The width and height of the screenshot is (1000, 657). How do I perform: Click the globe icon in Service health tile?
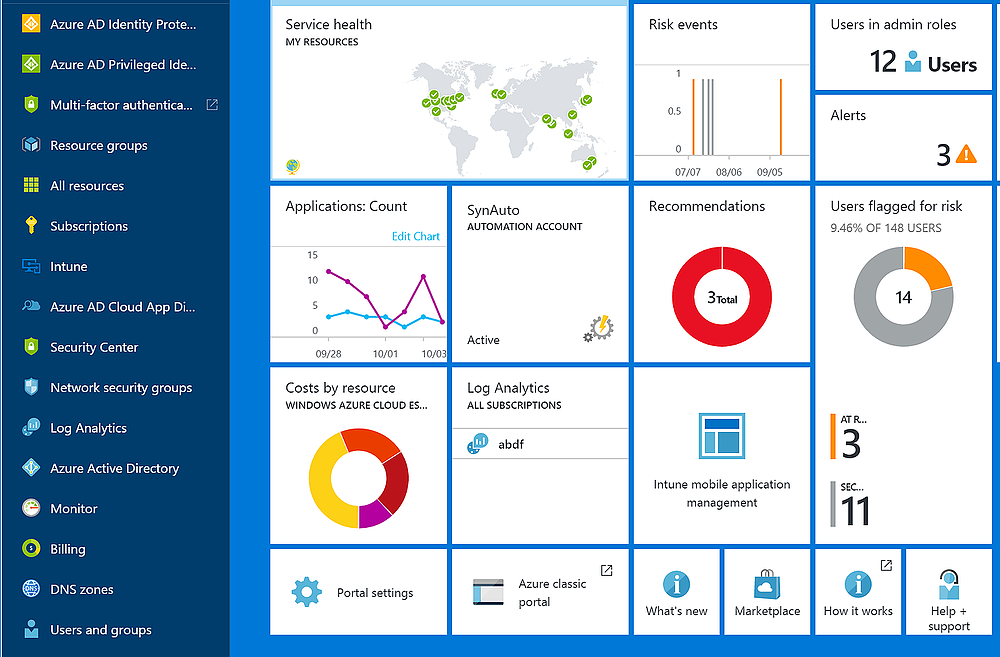click(293, 166)
